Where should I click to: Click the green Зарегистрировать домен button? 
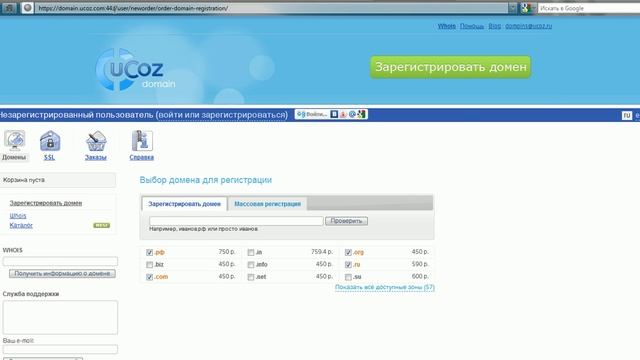(451, 67)
